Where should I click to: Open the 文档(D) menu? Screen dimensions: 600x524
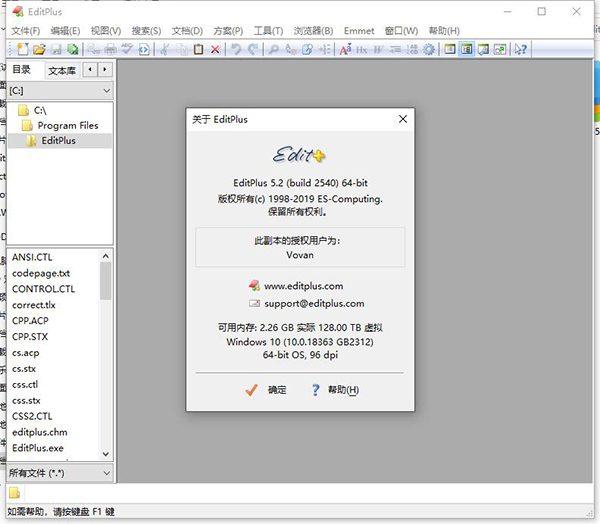tap(188, 31)
